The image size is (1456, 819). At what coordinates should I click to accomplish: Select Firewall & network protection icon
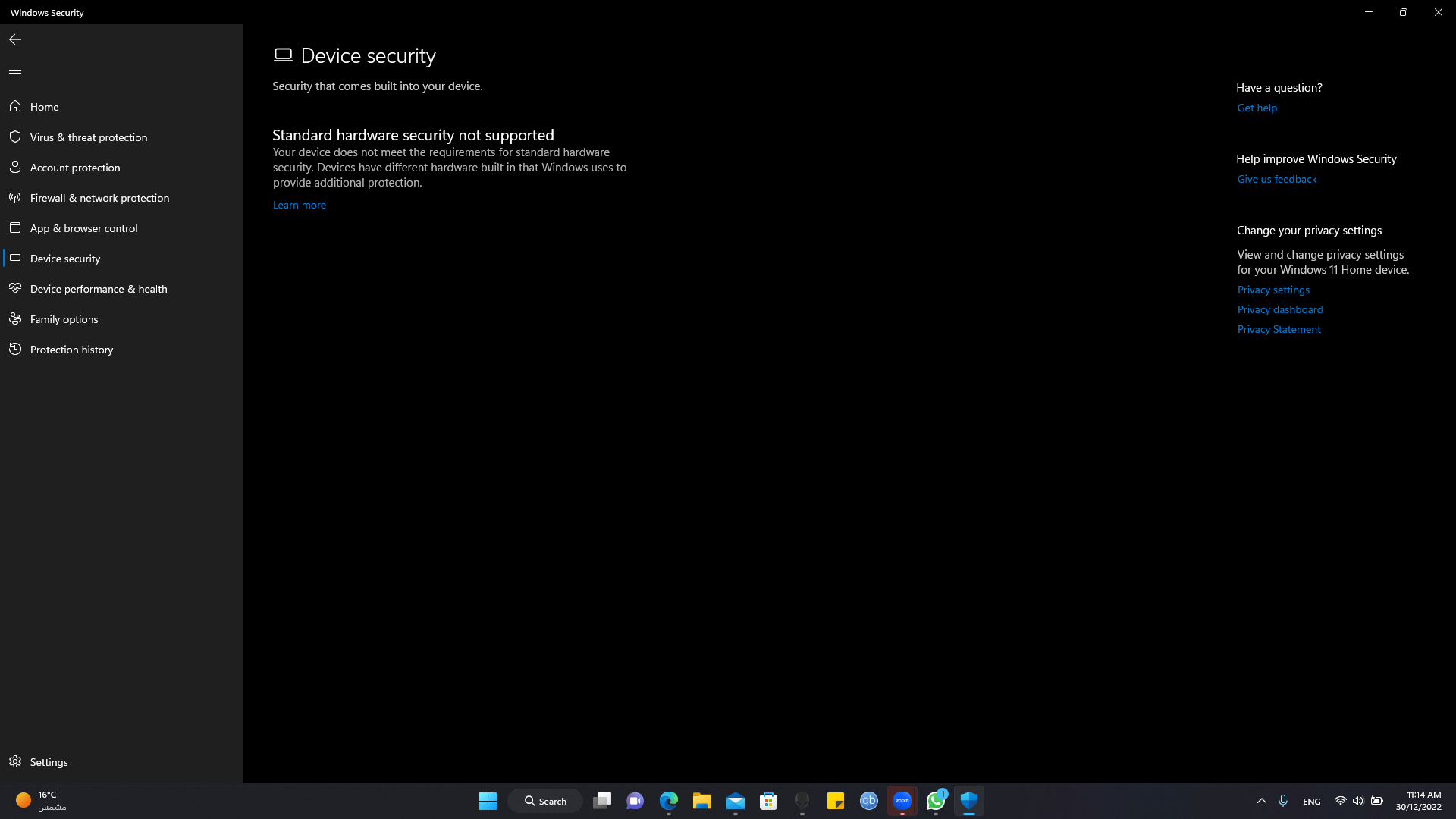coord(15,197)
